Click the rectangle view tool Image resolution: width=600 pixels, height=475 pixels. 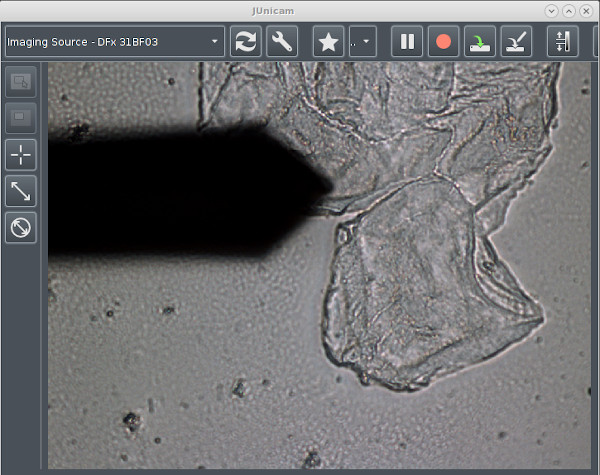click(21, 118)
